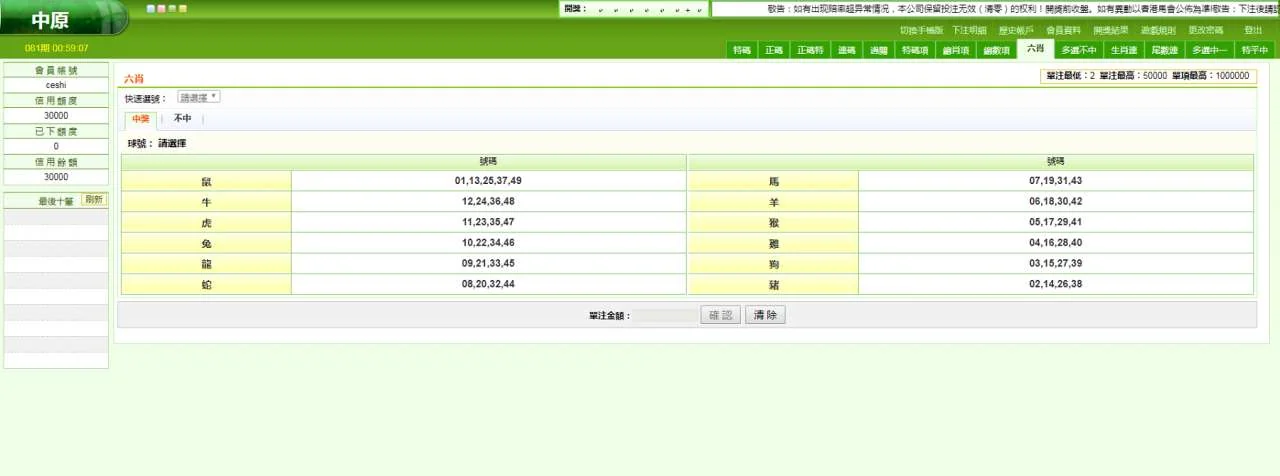The width and height of the screenshot is (1280, 476).
Task: Click the 登出 logout link
Action: point(1252,30)
